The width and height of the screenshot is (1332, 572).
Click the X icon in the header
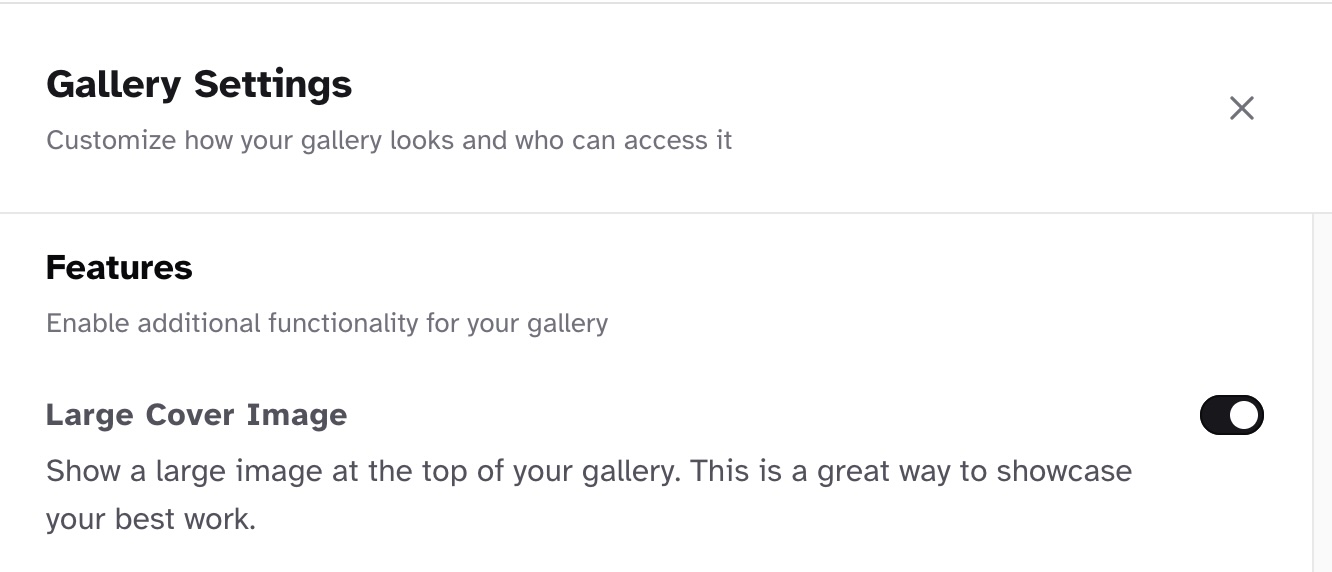point(1241,108)
